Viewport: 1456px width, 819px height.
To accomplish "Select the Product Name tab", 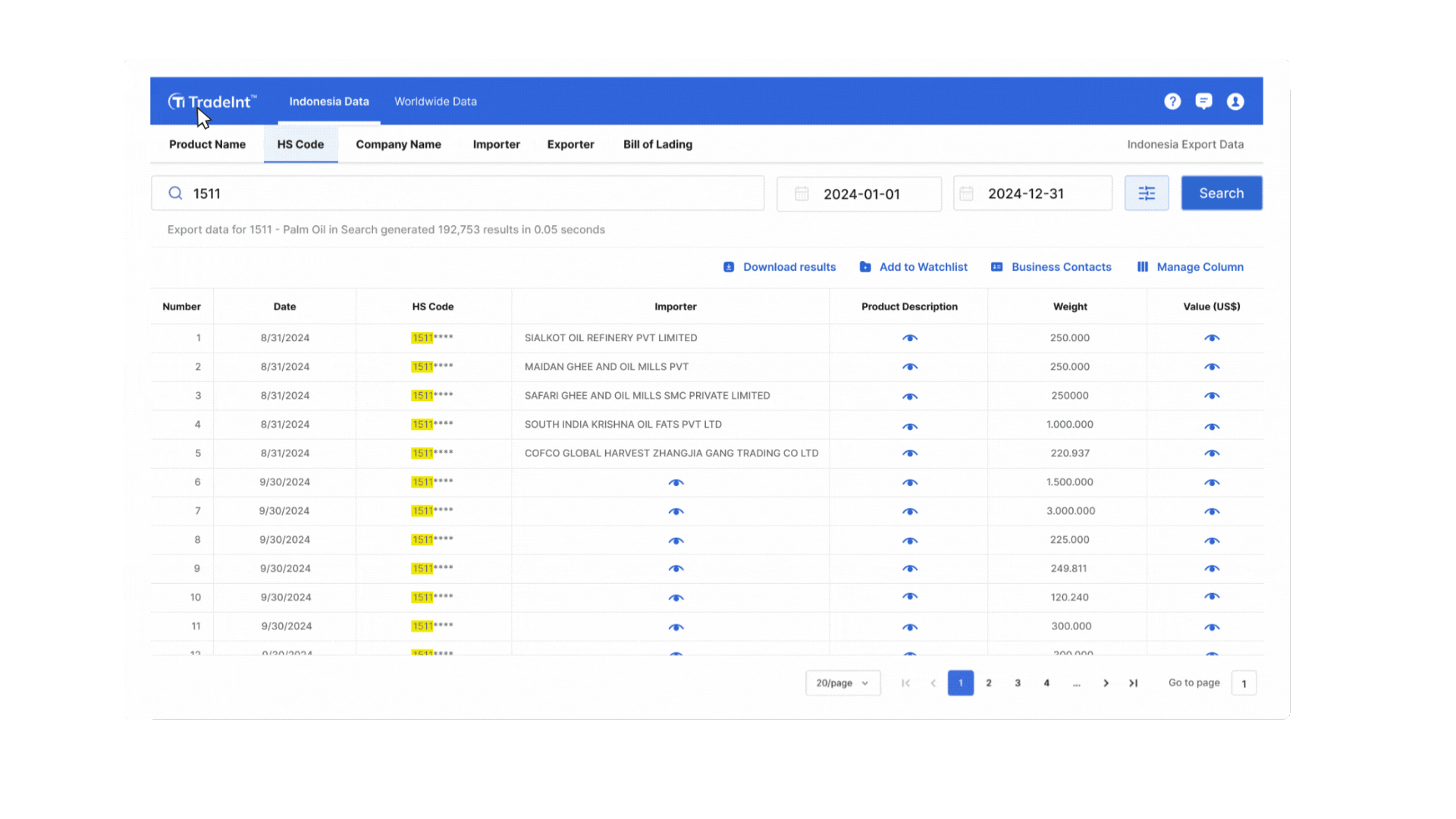I will [x=207, y=144].
